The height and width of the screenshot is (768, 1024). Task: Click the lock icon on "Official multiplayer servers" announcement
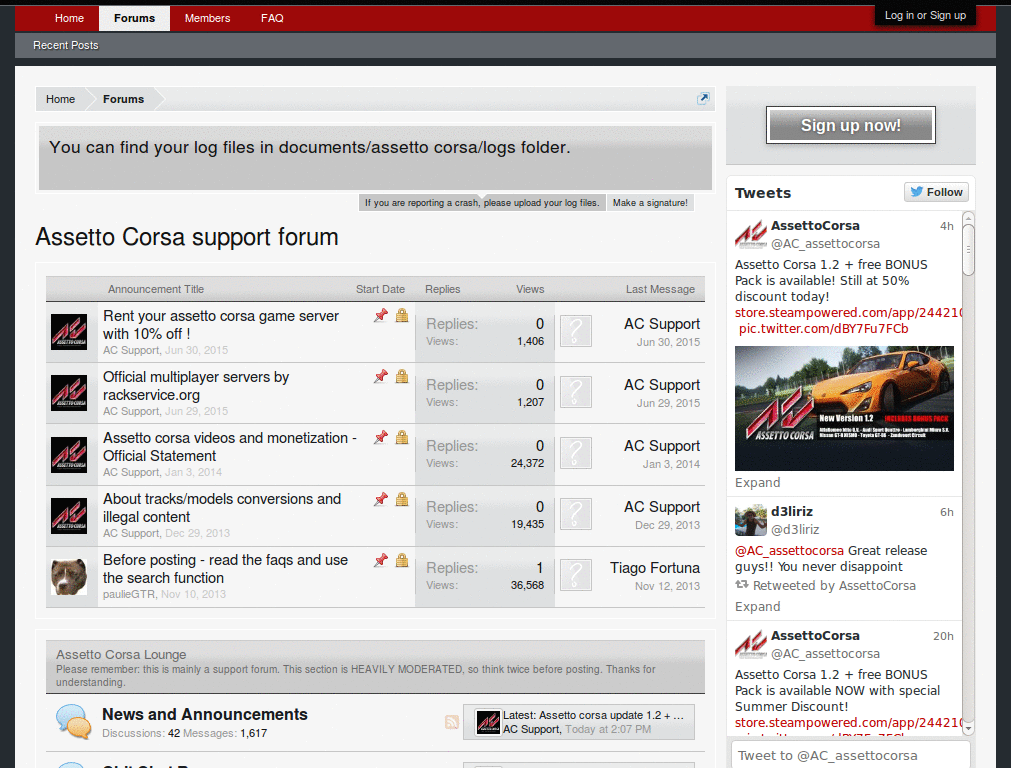[x=402, y=376]
